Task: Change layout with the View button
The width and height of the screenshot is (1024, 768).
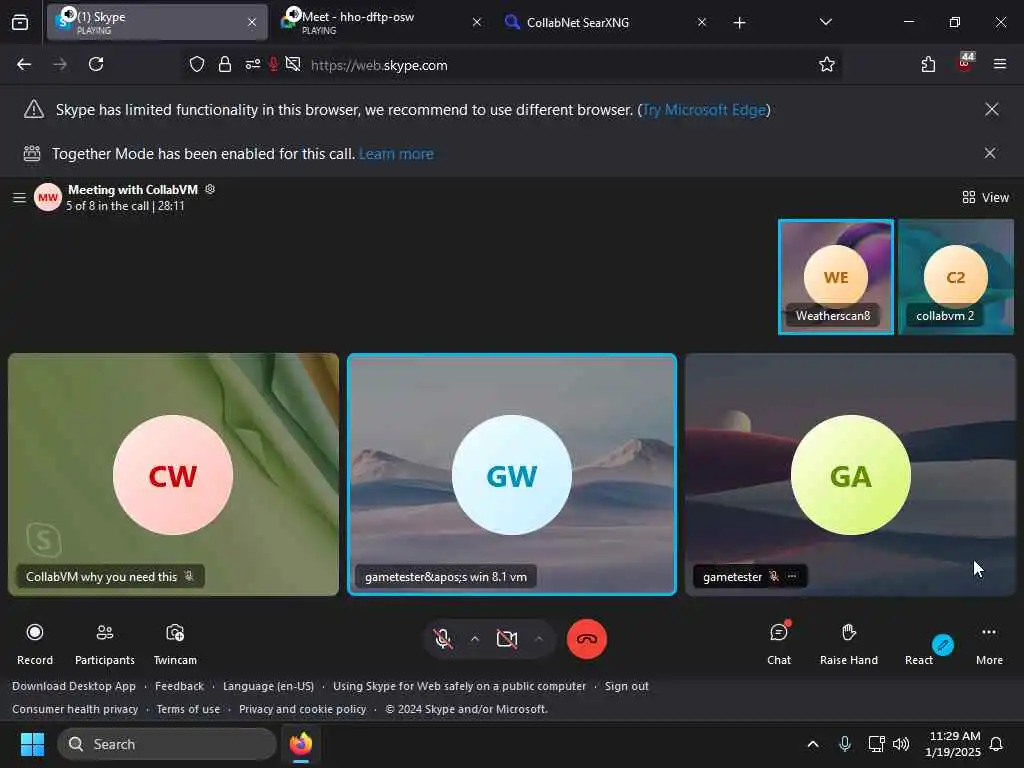Action: 985,197
